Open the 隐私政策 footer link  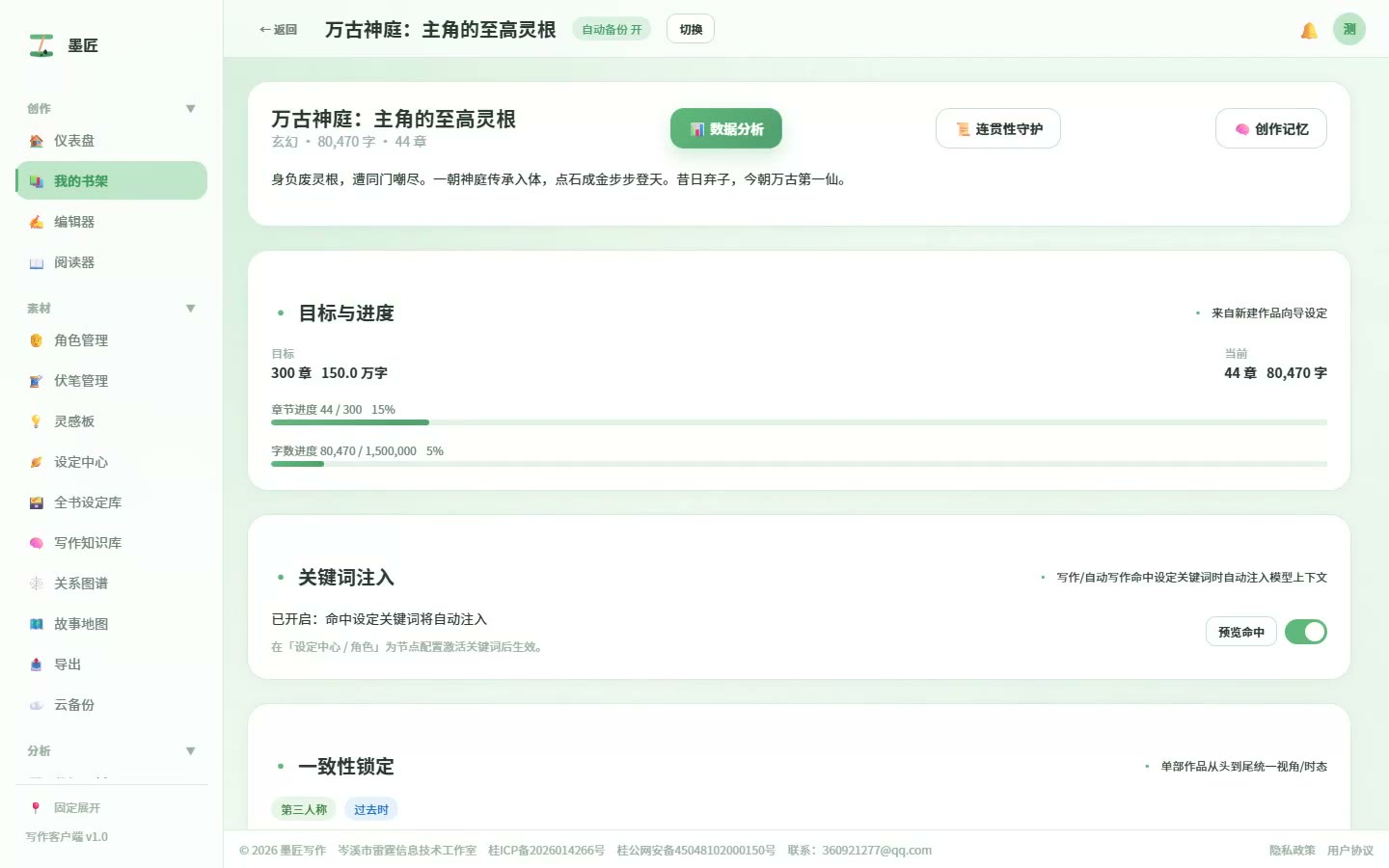pyautogui.click(x=1293, y=851)
